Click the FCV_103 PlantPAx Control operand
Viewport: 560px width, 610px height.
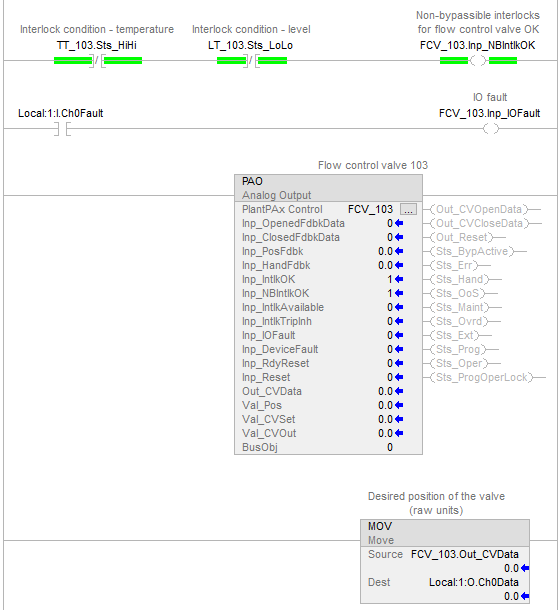[x=370, y=209]
